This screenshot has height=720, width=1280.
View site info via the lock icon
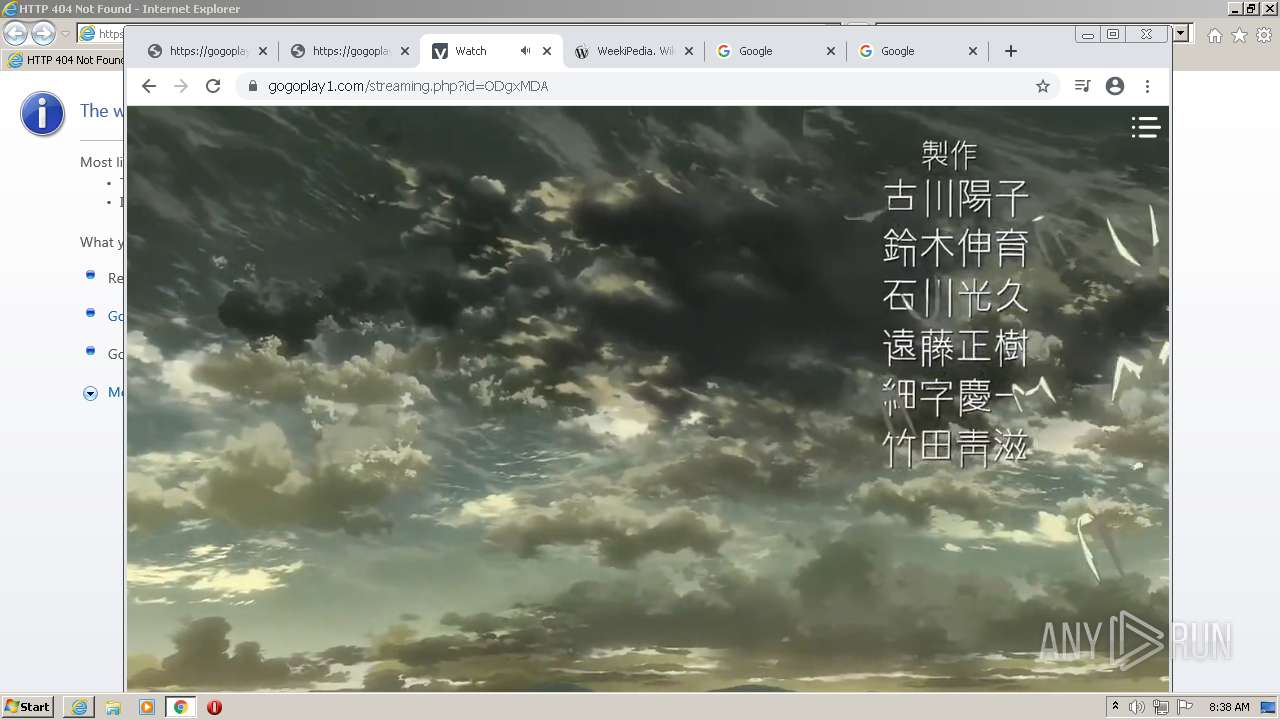pos(252,86)
